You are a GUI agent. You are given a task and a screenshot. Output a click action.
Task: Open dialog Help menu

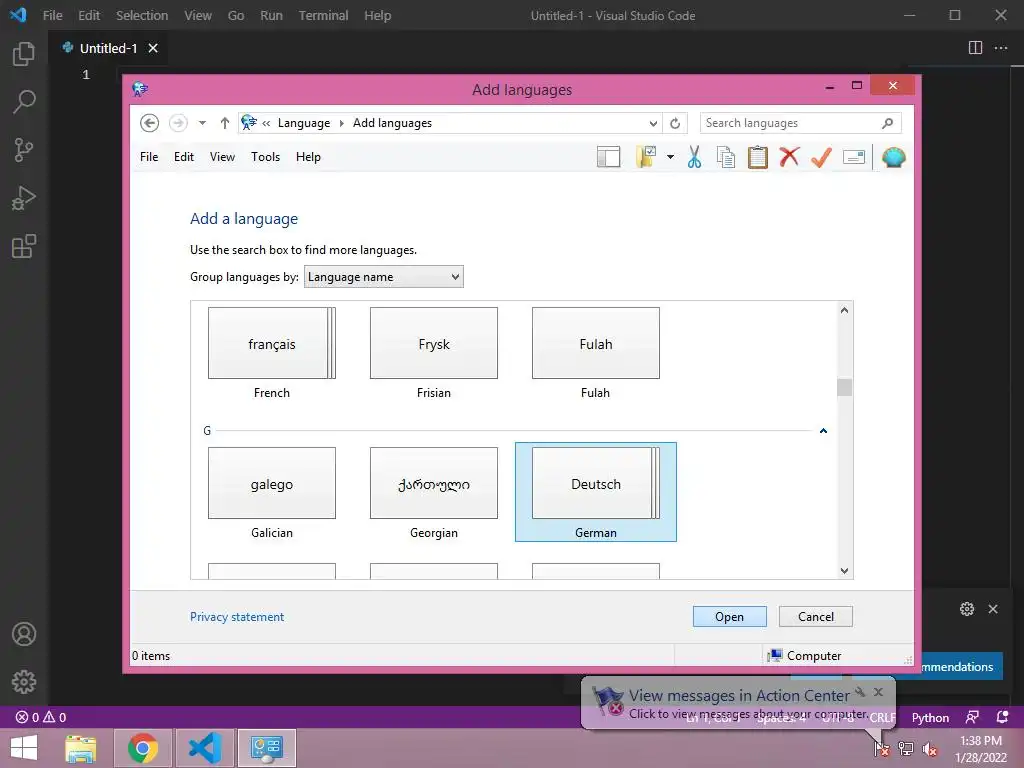click(x=308, y=157)
